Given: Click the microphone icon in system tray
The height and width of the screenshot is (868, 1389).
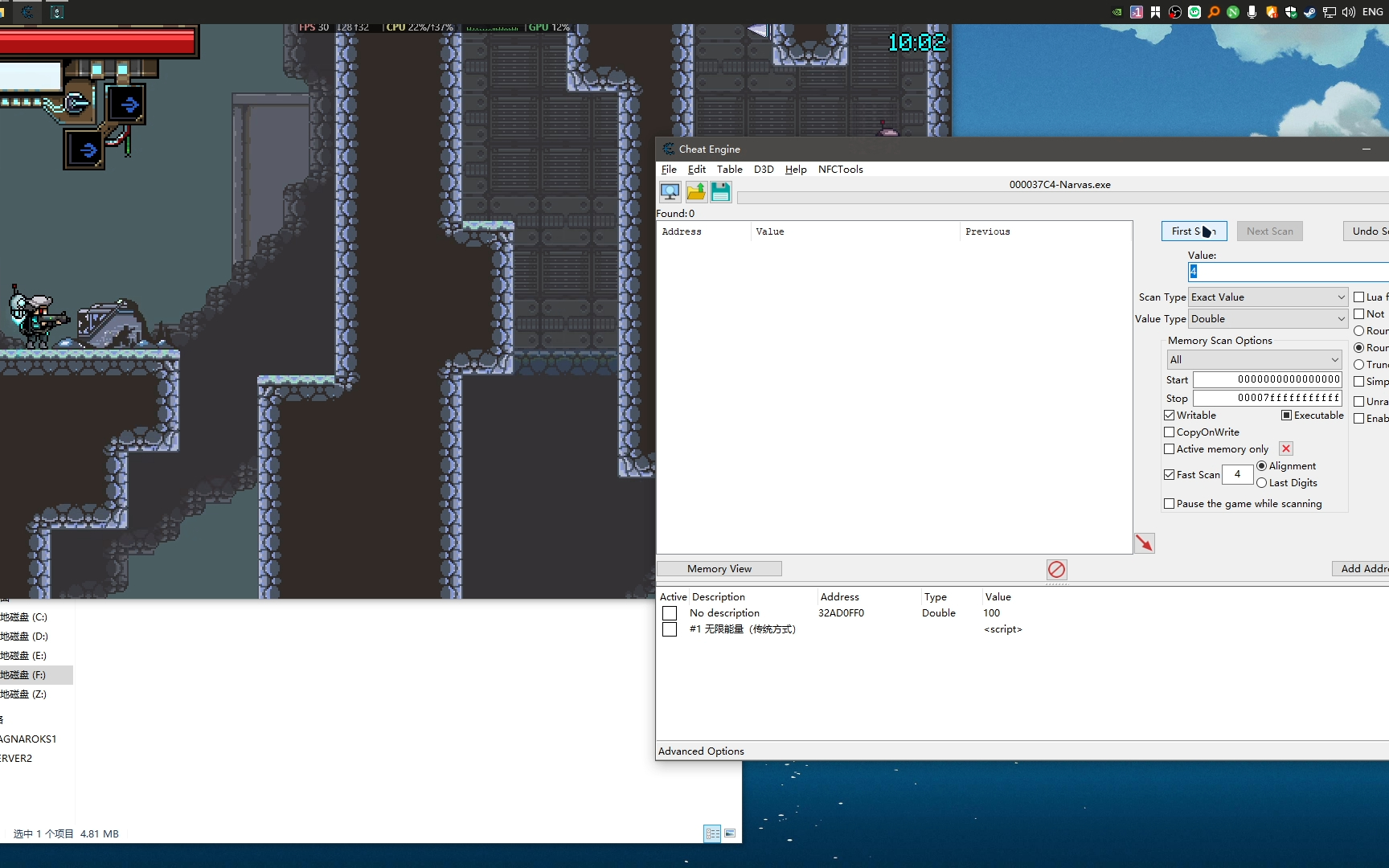Looking at the screenshot, I should [1252, 12].
